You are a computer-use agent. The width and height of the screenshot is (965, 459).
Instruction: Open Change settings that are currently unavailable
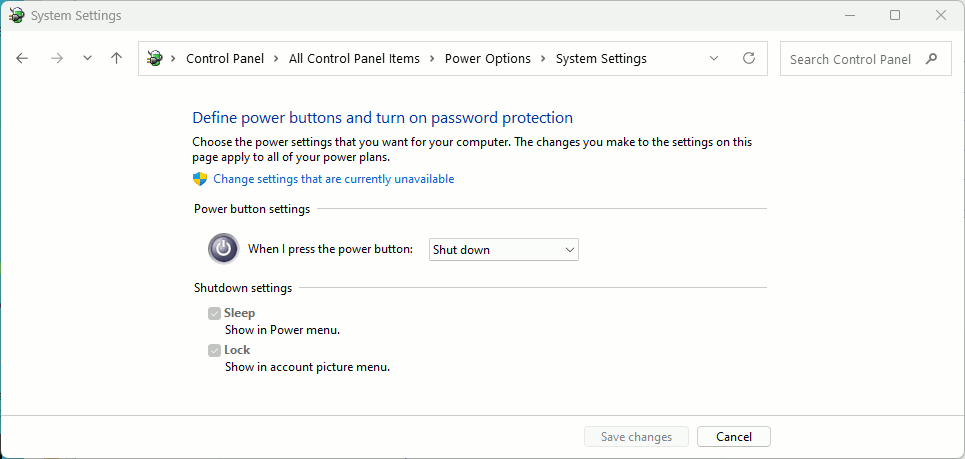(x=334, y=179)
